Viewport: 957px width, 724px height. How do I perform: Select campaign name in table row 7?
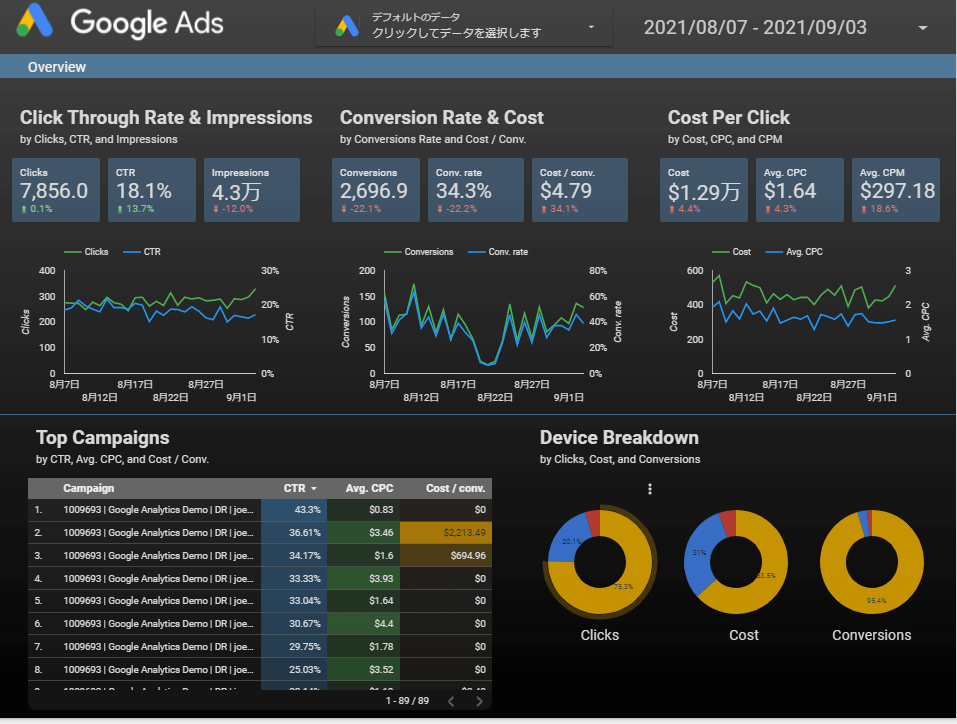point(159,646)
